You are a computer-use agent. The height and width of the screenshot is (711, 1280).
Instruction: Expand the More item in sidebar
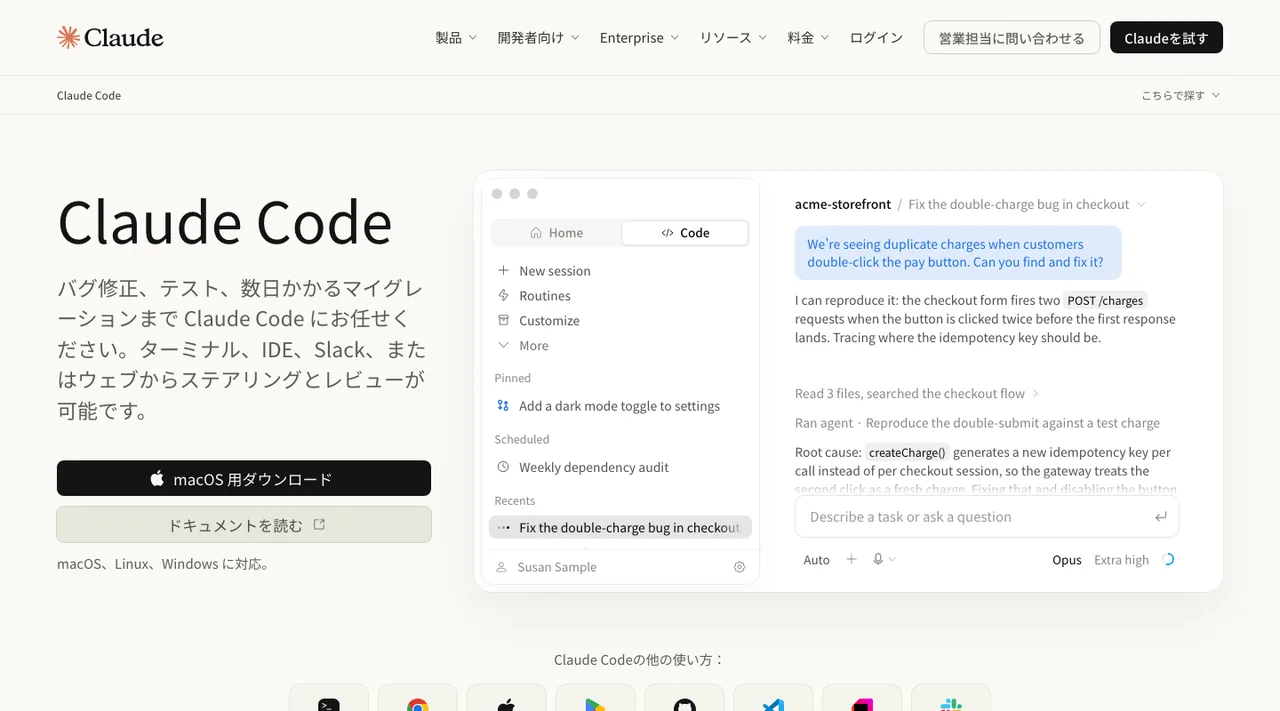pyautogui.click(x=523, y=346)
